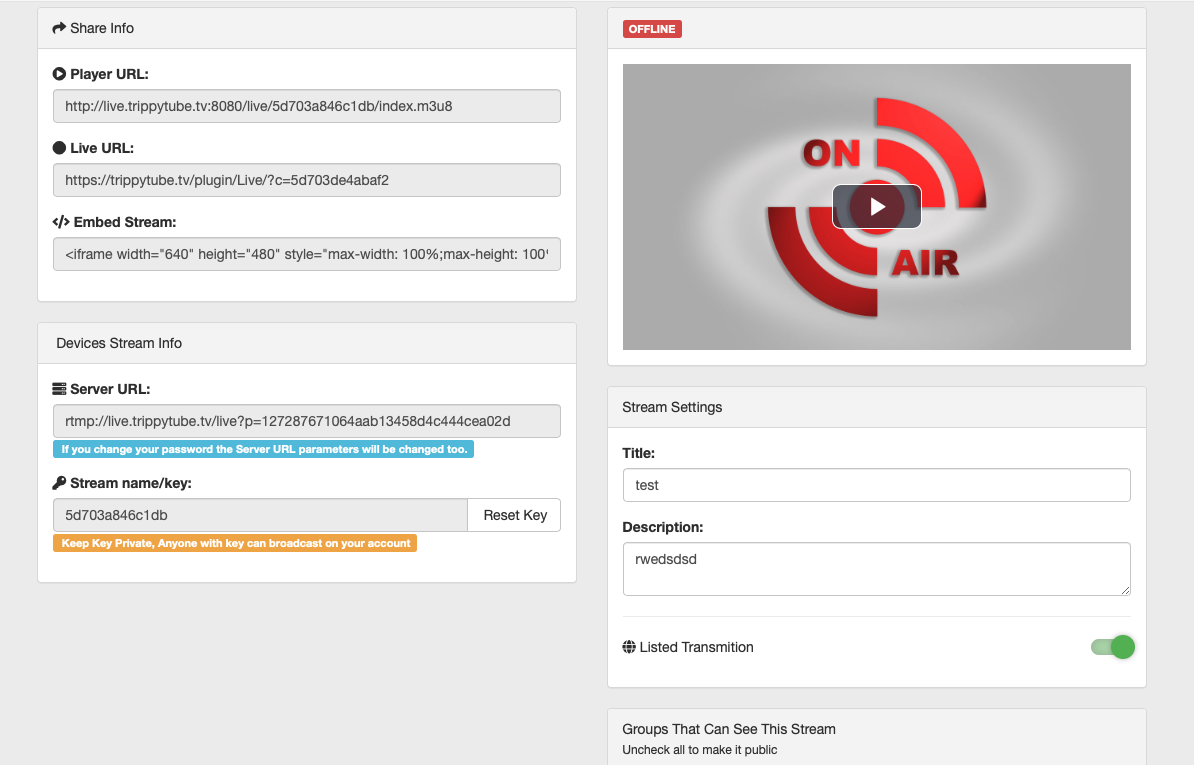Select the Live URL field
1194x765 pixels.
pyautogui.click(x=307, y=180)
